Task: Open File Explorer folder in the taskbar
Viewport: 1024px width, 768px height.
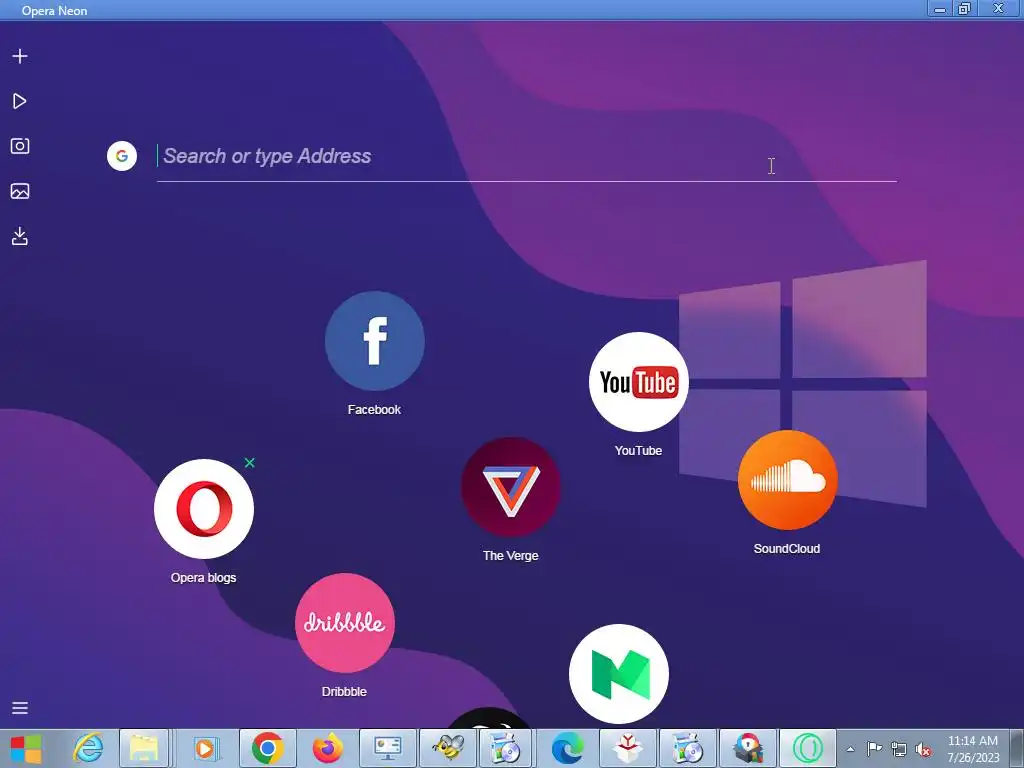Action: tap(144, 748)
